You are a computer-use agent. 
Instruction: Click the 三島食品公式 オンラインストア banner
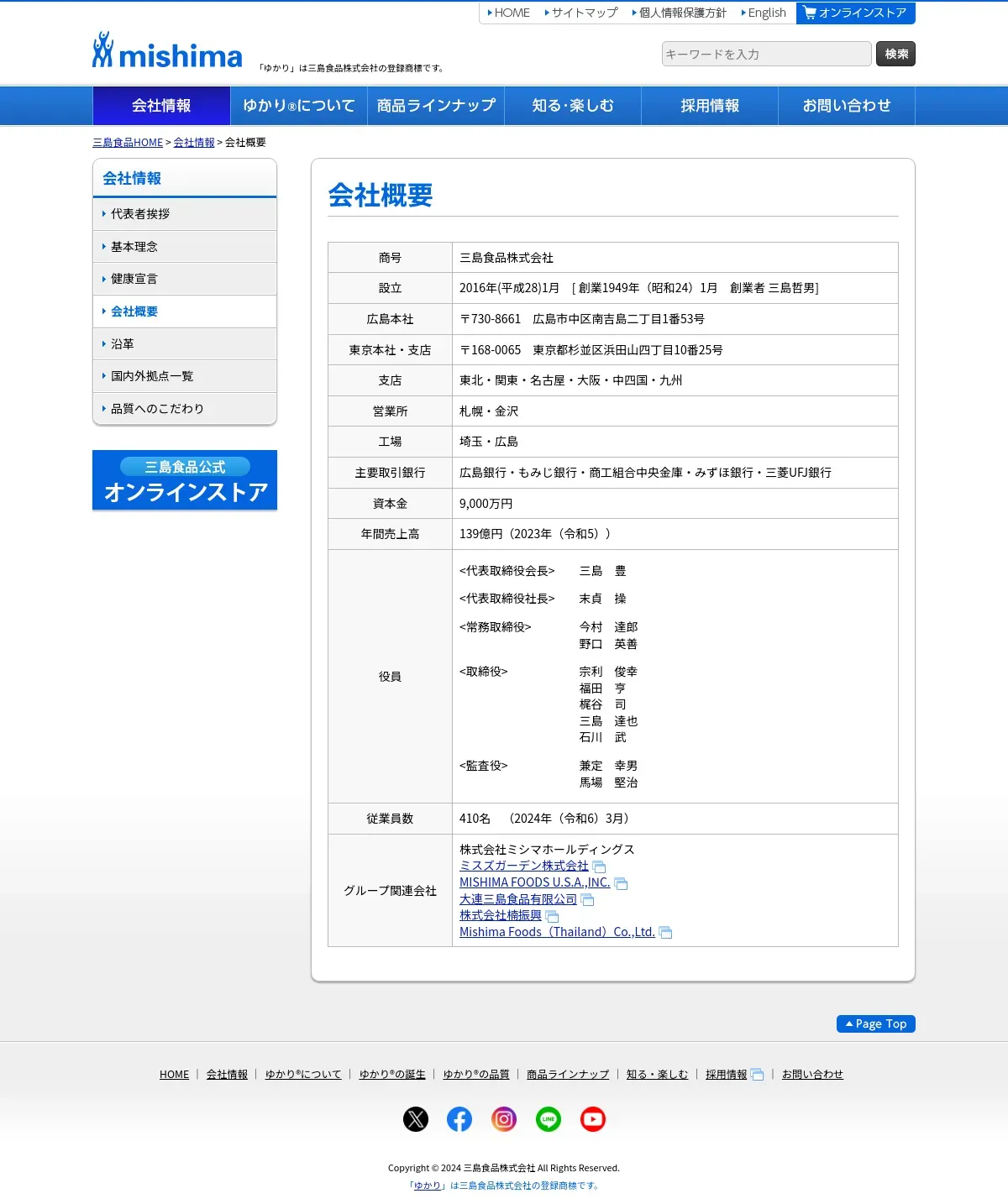coord(185,480)
